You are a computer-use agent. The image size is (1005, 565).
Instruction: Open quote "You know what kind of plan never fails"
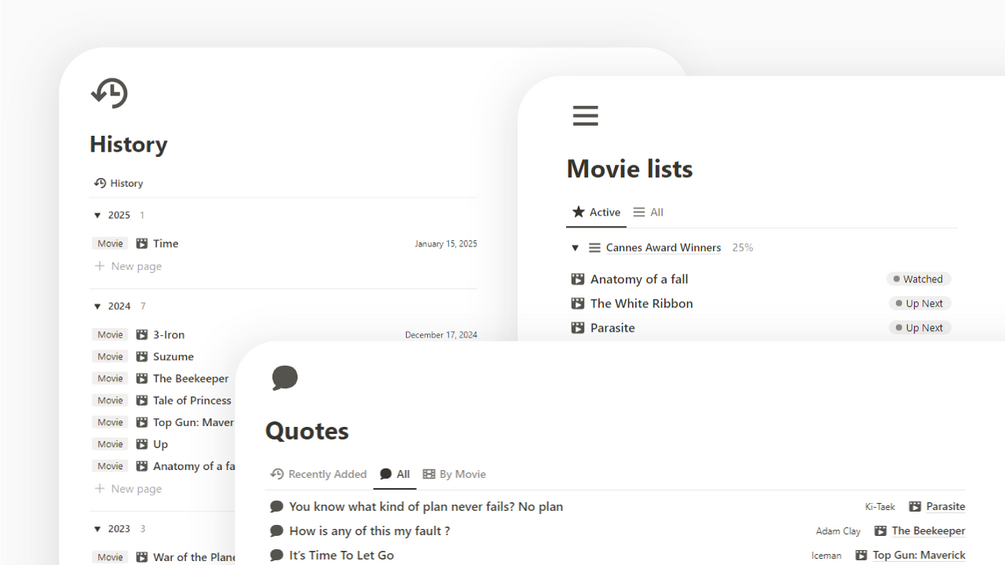(426, 507)
